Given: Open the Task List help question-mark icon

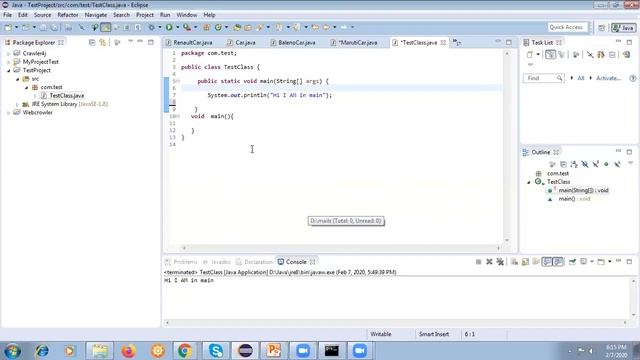Looking at the screenshot, I should 633,78.
